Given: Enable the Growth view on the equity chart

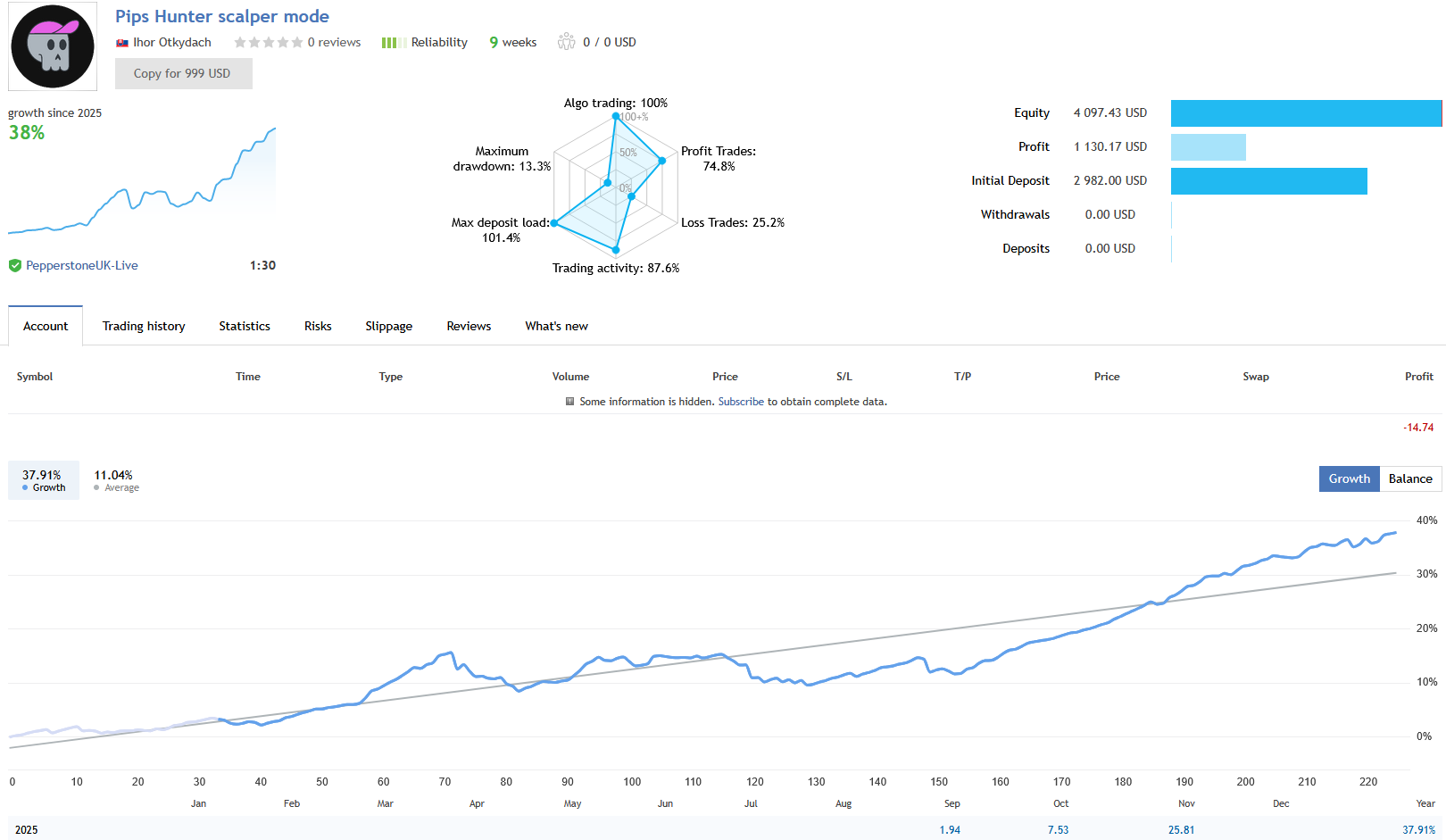Looking at the screenshot, I should [1349, 478].
